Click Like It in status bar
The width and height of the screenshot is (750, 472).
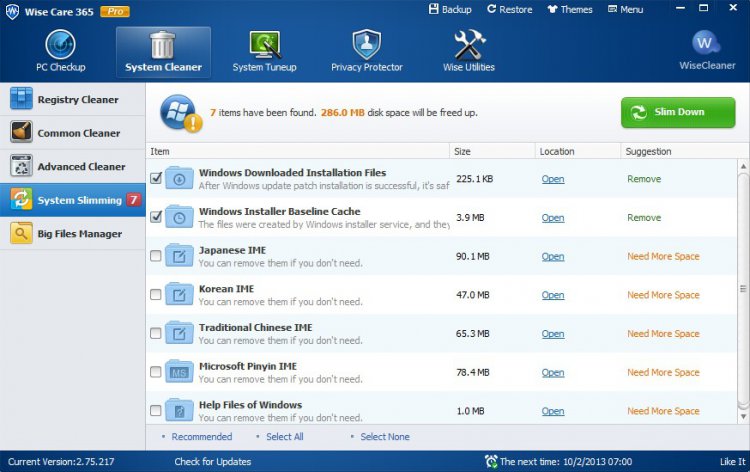point(733,461)
